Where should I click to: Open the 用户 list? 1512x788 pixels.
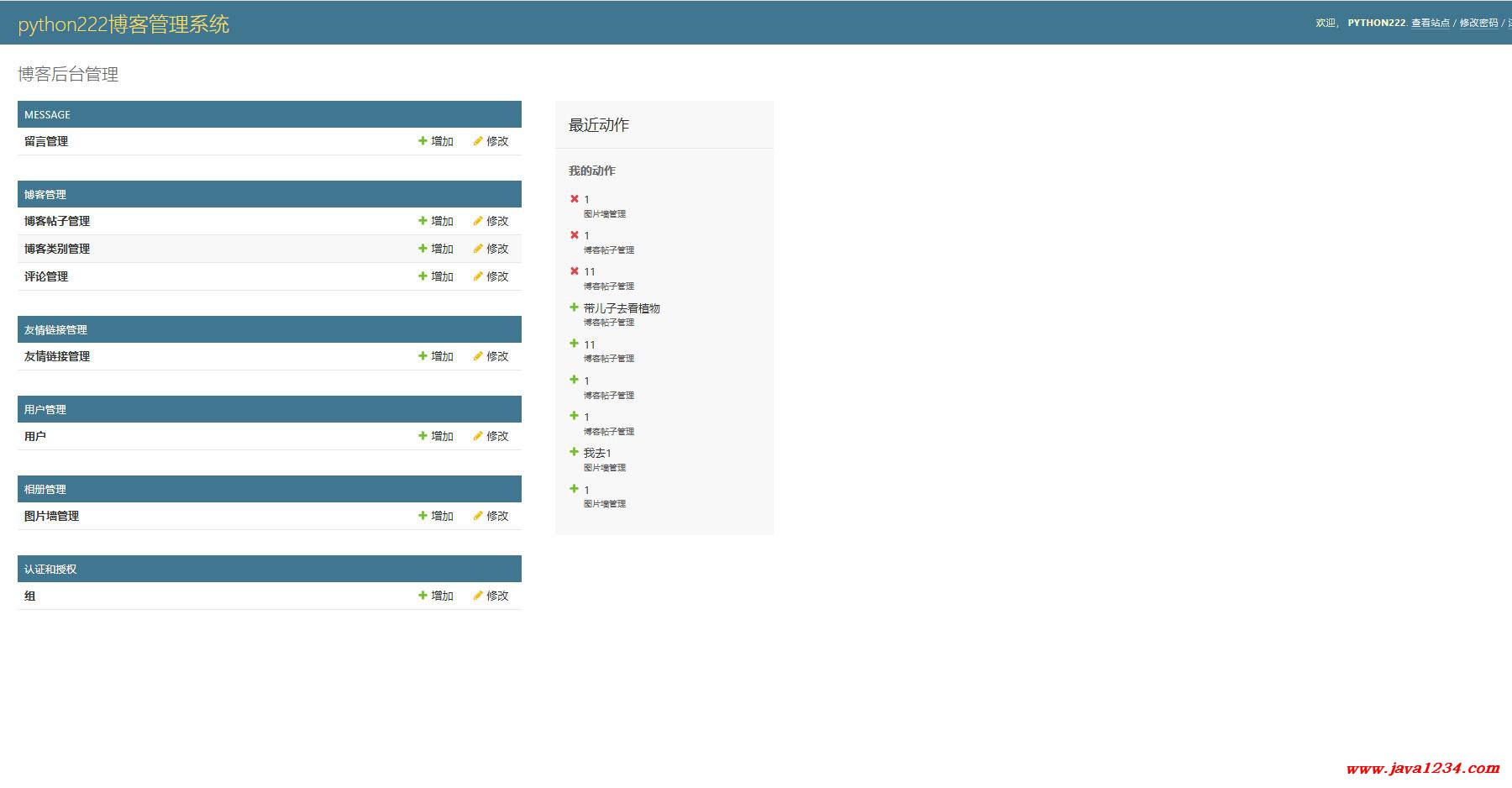(35, 436)
